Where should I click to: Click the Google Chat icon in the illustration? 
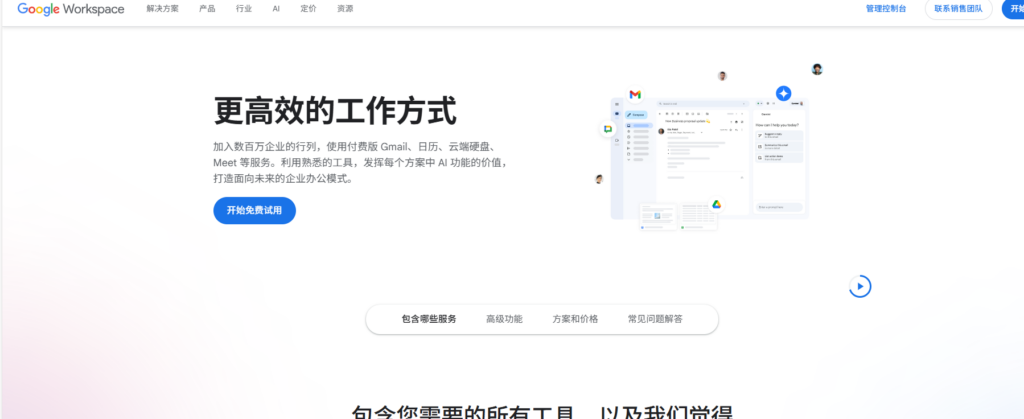click(607, 129)
